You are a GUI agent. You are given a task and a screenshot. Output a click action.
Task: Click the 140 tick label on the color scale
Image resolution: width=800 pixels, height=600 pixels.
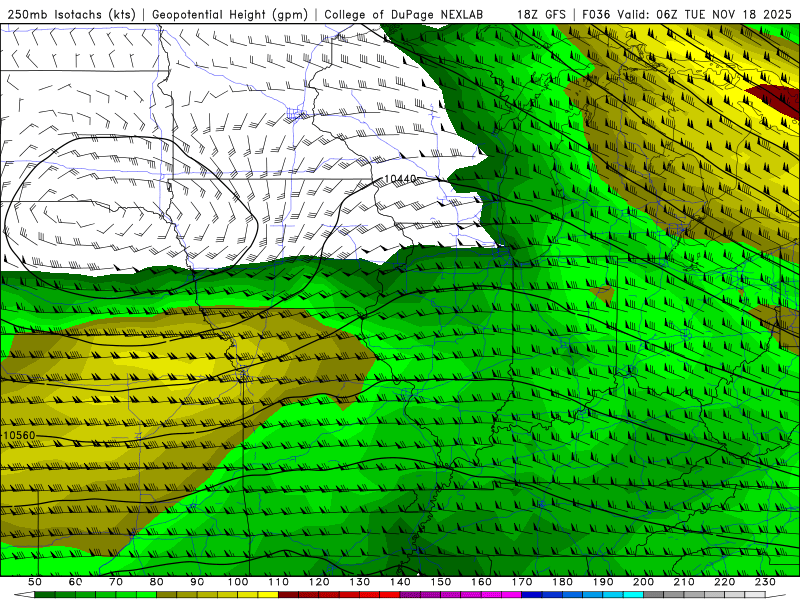[x=401, y=582]
